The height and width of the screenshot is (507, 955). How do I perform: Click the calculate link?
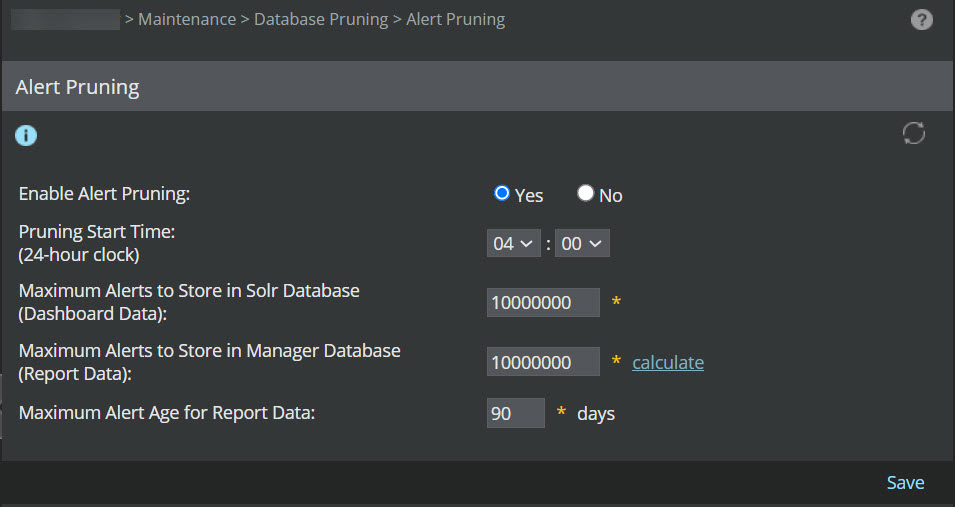coord(668,363)
